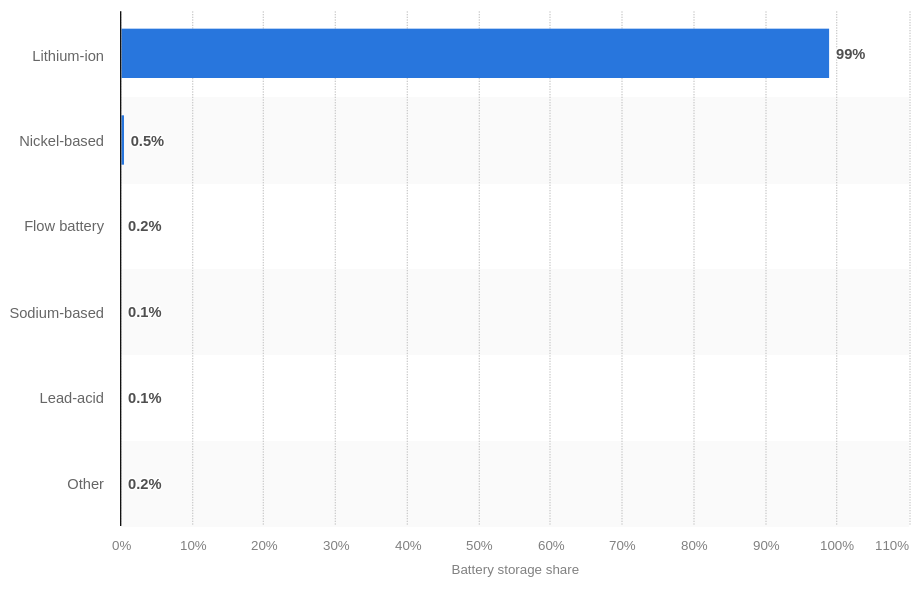Click the Other row's 0.2% value

pyautogui.click(x=144, y=484)
